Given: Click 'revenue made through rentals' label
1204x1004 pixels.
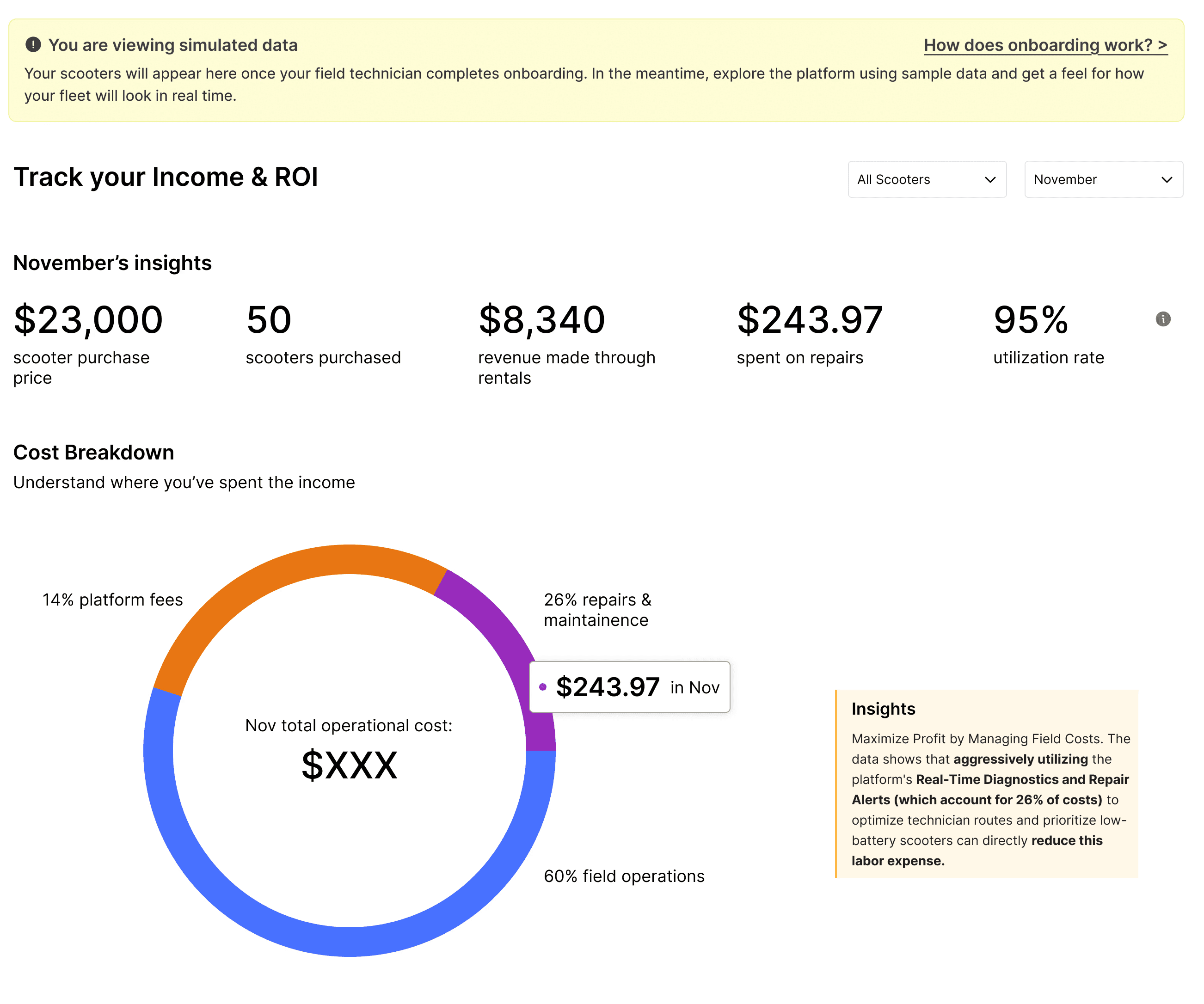Looking at the screenshot, I should [566, 368].
